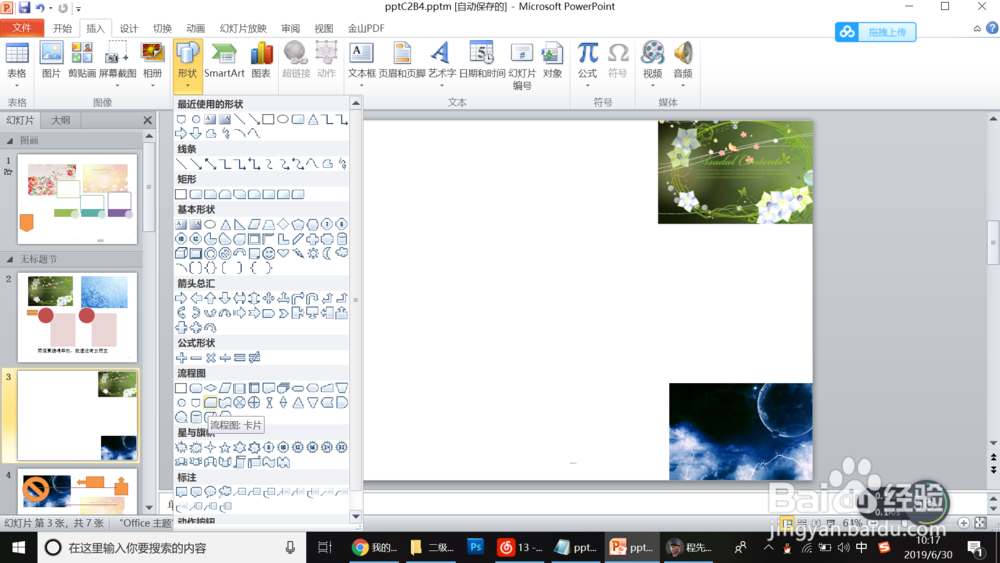This screenshot has height=563, width=1000.
Task: Pick the double arrow line shape
Action: [210, 164]
